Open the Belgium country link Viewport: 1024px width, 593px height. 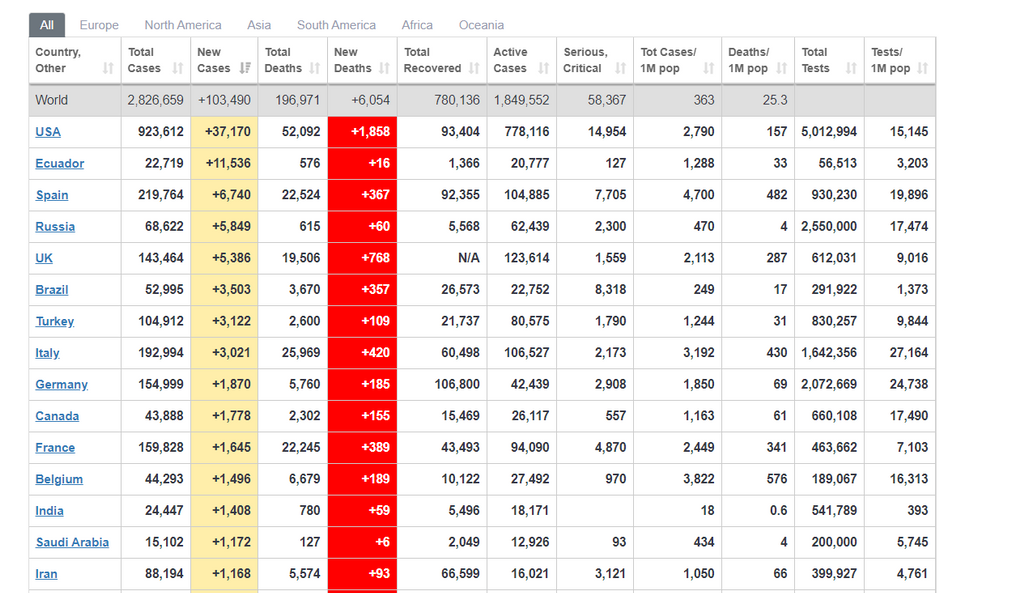point(59,479)
